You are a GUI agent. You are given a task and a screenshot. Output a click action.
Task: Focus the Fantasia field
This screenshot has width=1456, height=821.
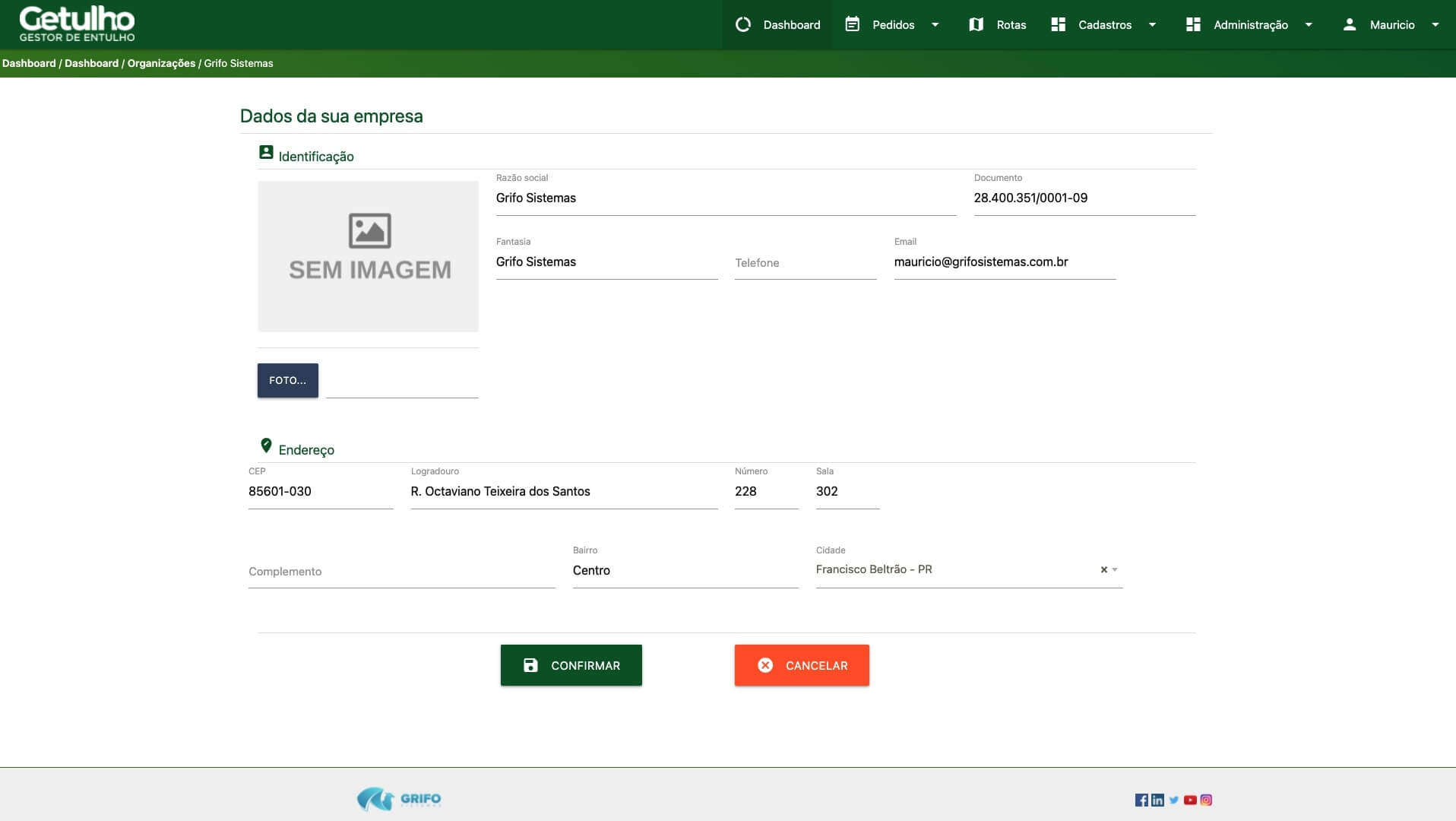pos(606,262)
